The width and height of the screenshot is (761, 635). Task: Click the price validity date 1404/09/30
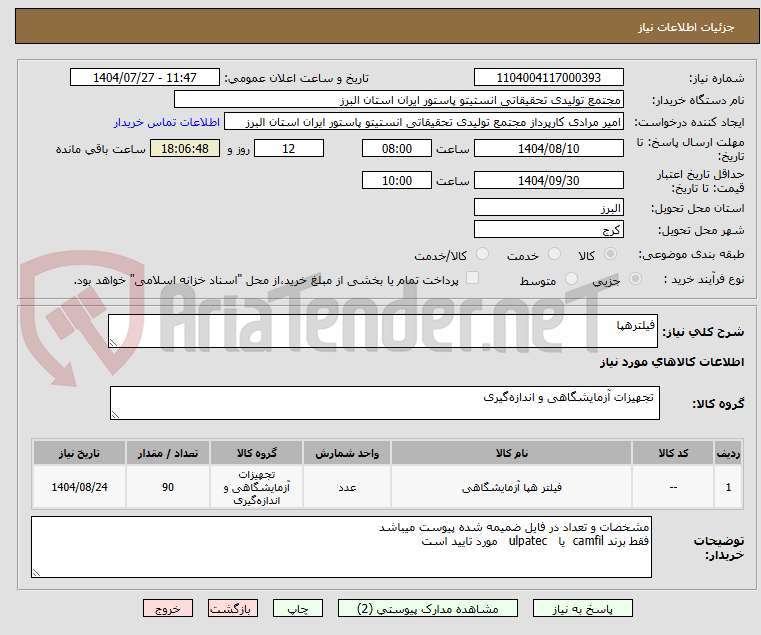548,181
